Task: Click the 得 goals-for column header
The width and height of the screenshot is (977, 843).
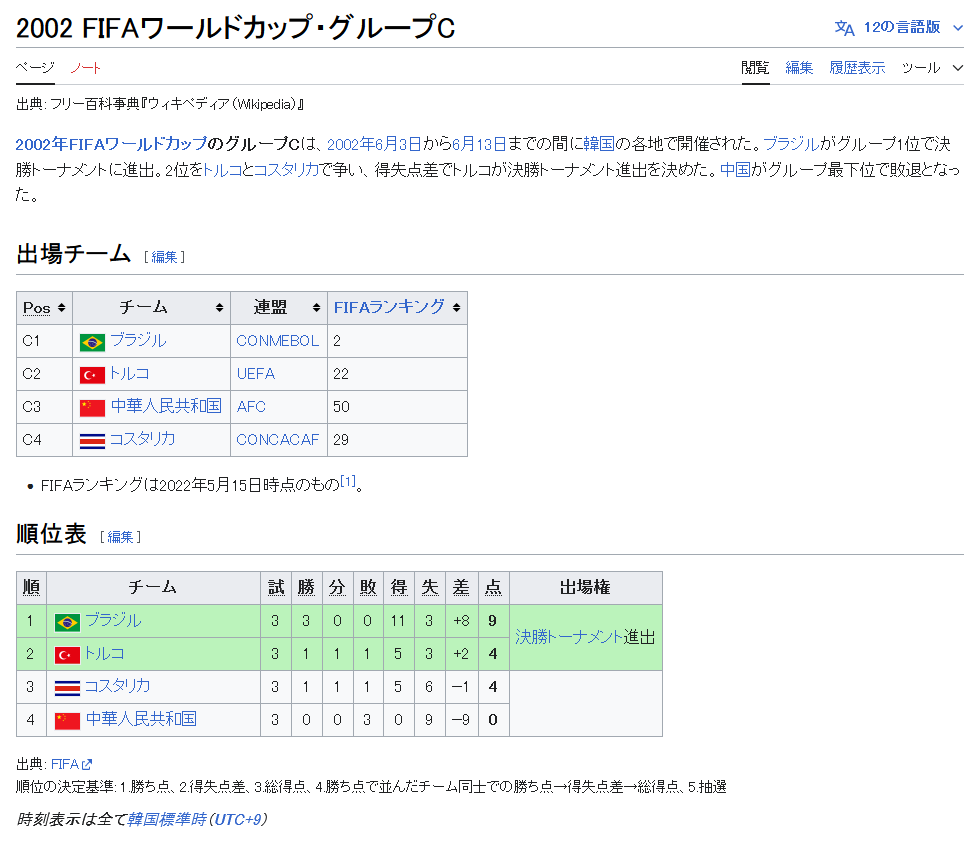Action: tap(399, 588)
